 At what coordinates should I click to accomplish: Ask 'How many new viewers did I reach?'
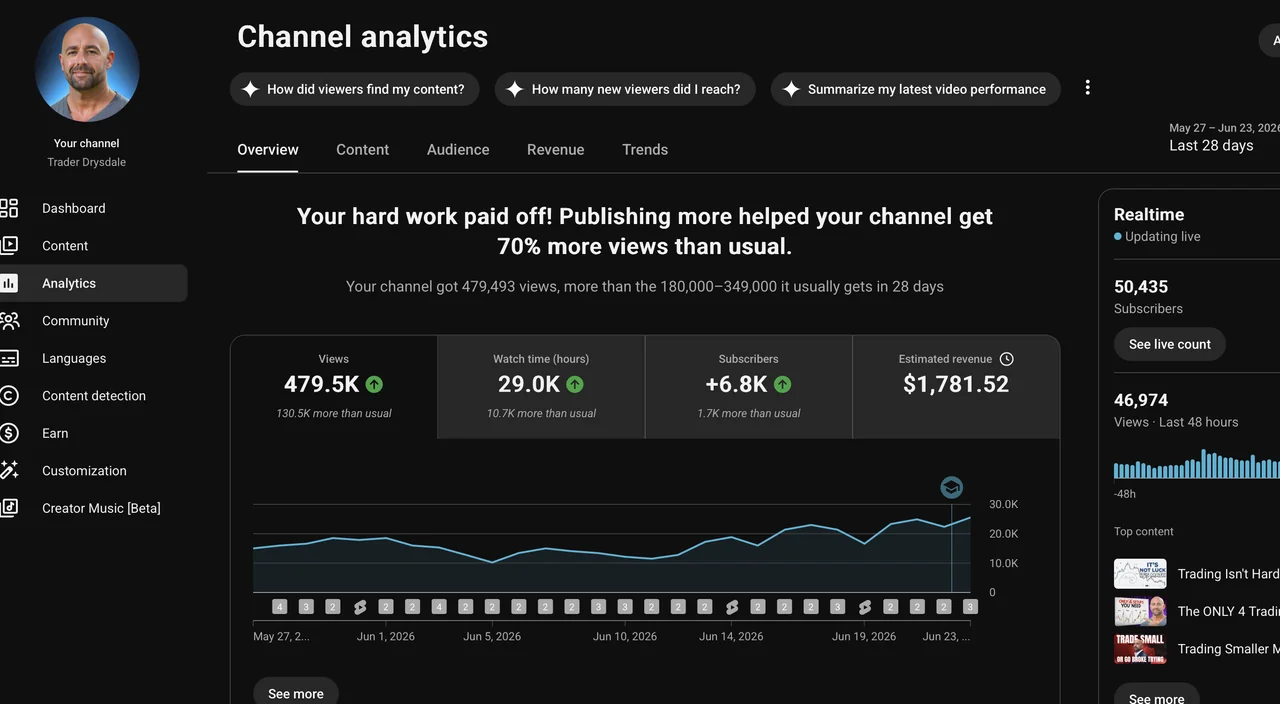(x=625, y=89)
